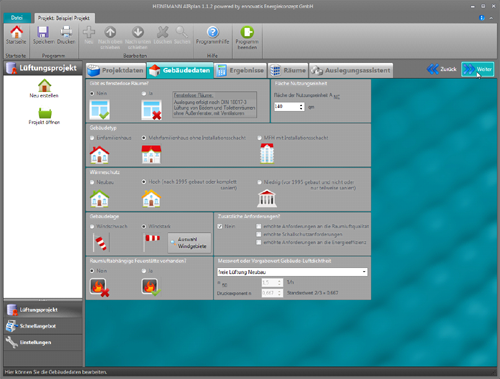Select Mehrfamilienhaus ohne Installationsschacht option
The height and width of the screenshot is (379, 500).
pos(144,138)
